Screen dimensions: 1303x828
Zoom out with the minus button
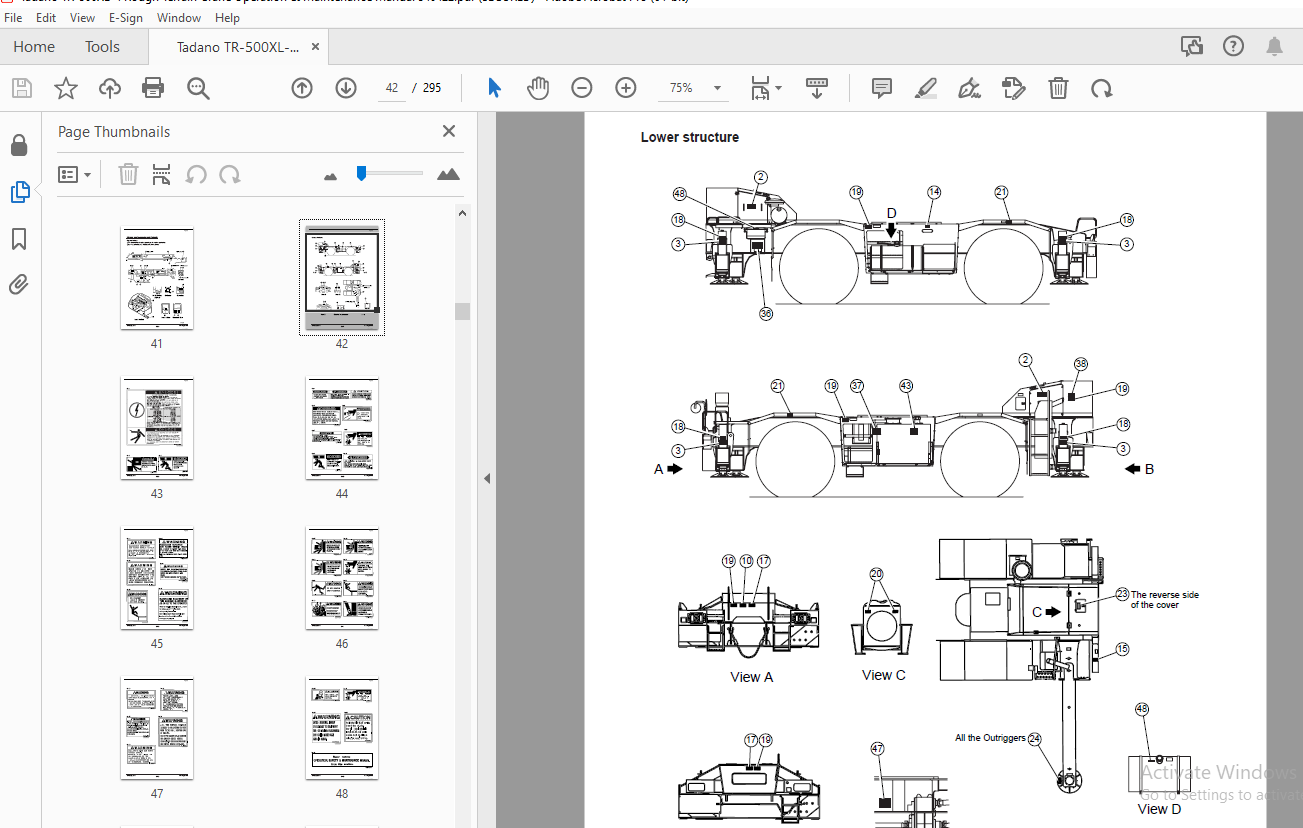(x=582, y=88)
